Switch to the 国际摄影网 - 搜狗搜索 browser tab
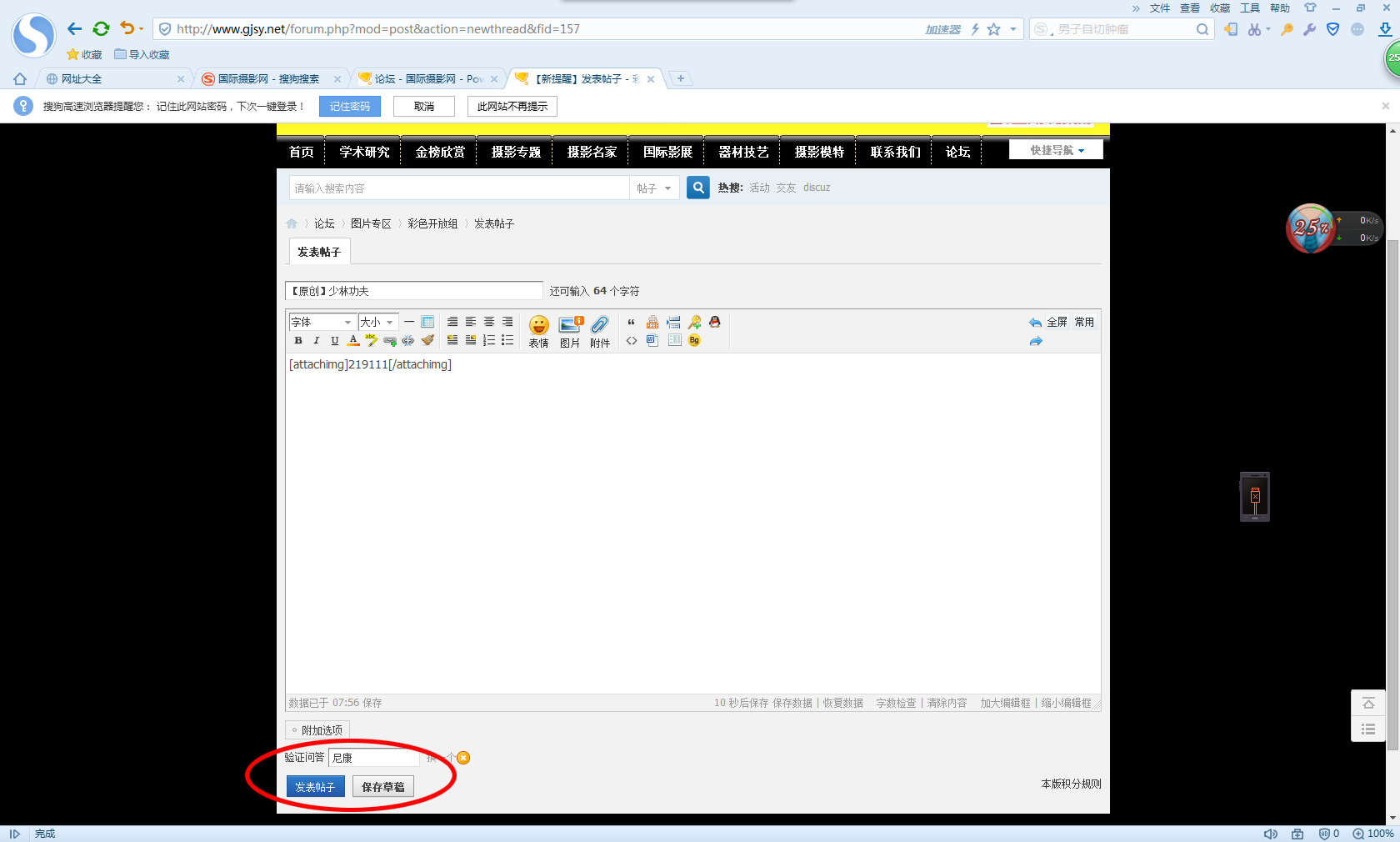The image size is (1400, 842). (x=268, y=79)
